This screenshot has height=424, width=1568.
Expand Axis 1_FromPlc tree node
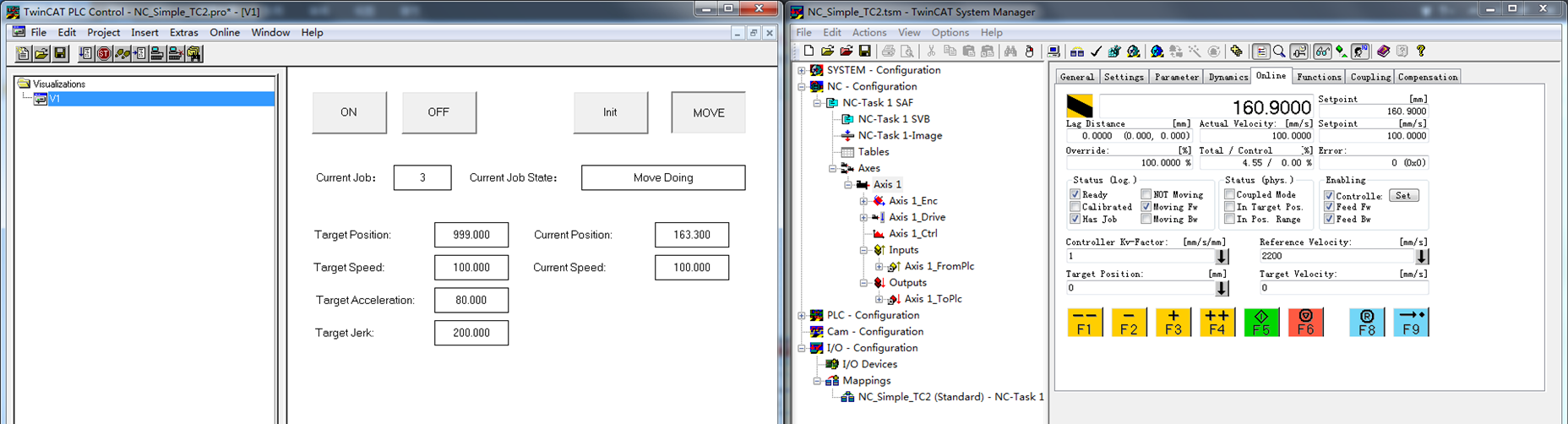879,266
